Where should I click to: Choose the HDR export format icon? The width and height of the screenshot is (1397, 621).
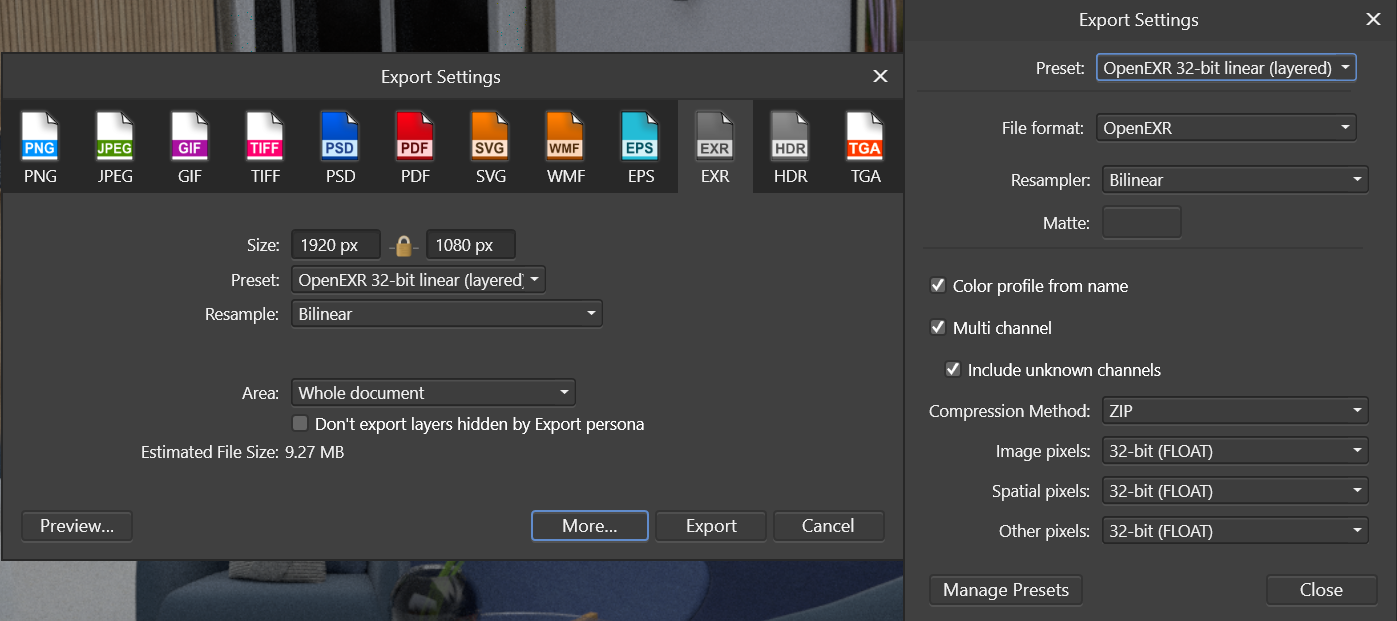[789, 146]
